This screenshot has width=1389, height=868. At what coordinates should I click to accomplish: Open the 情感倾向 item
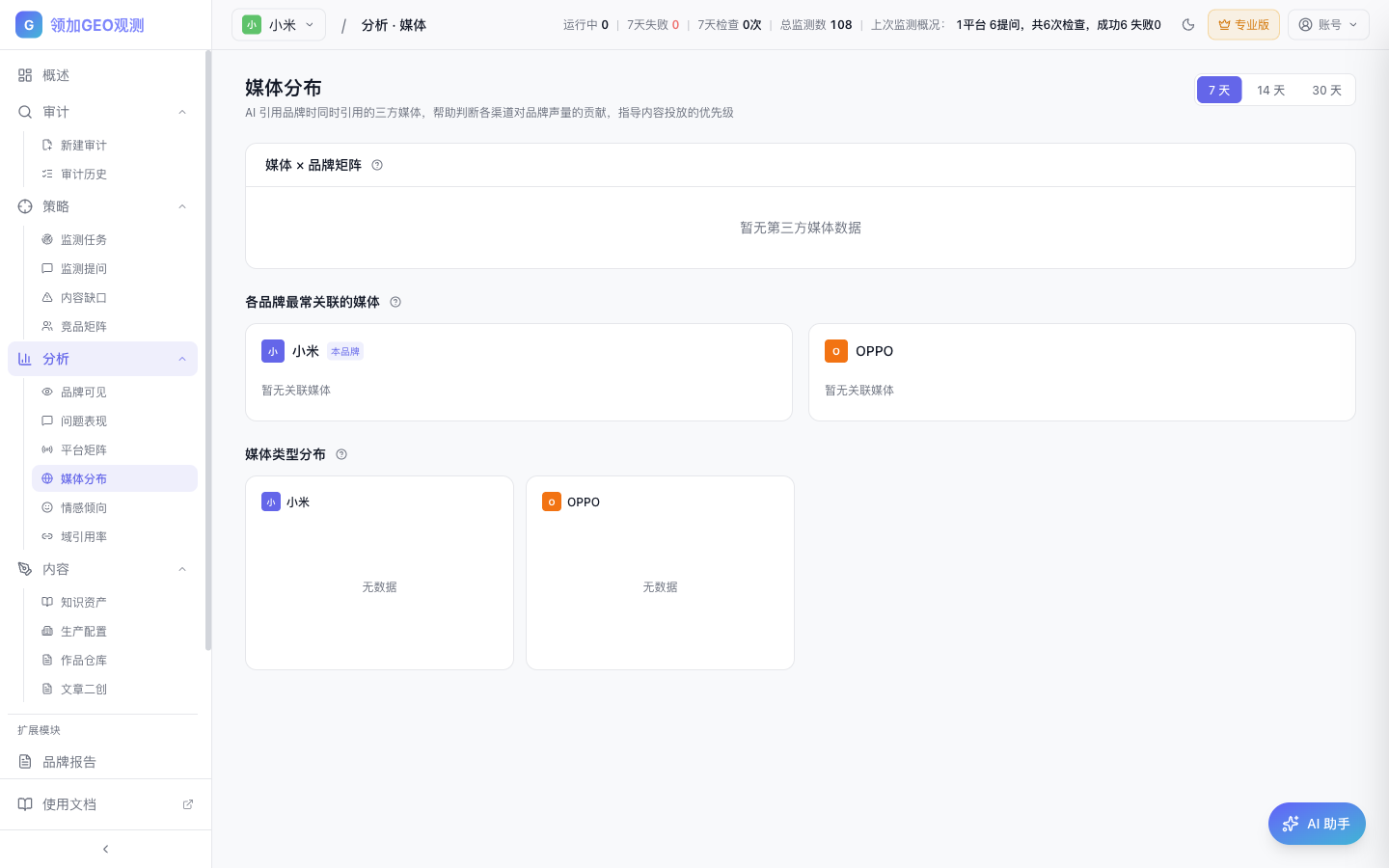pyautogui.click(x=115, y=507)
